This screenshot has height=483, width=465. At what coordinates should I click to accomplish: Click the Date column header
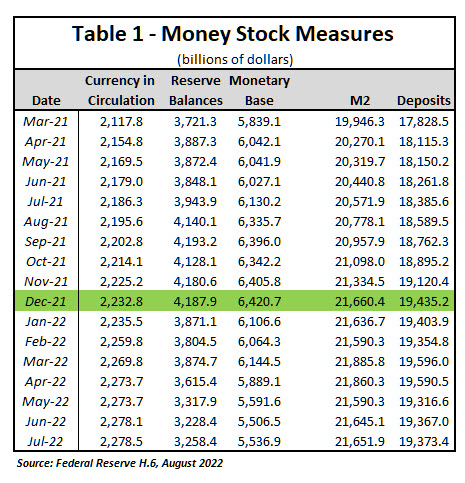(x=46, y=101)
